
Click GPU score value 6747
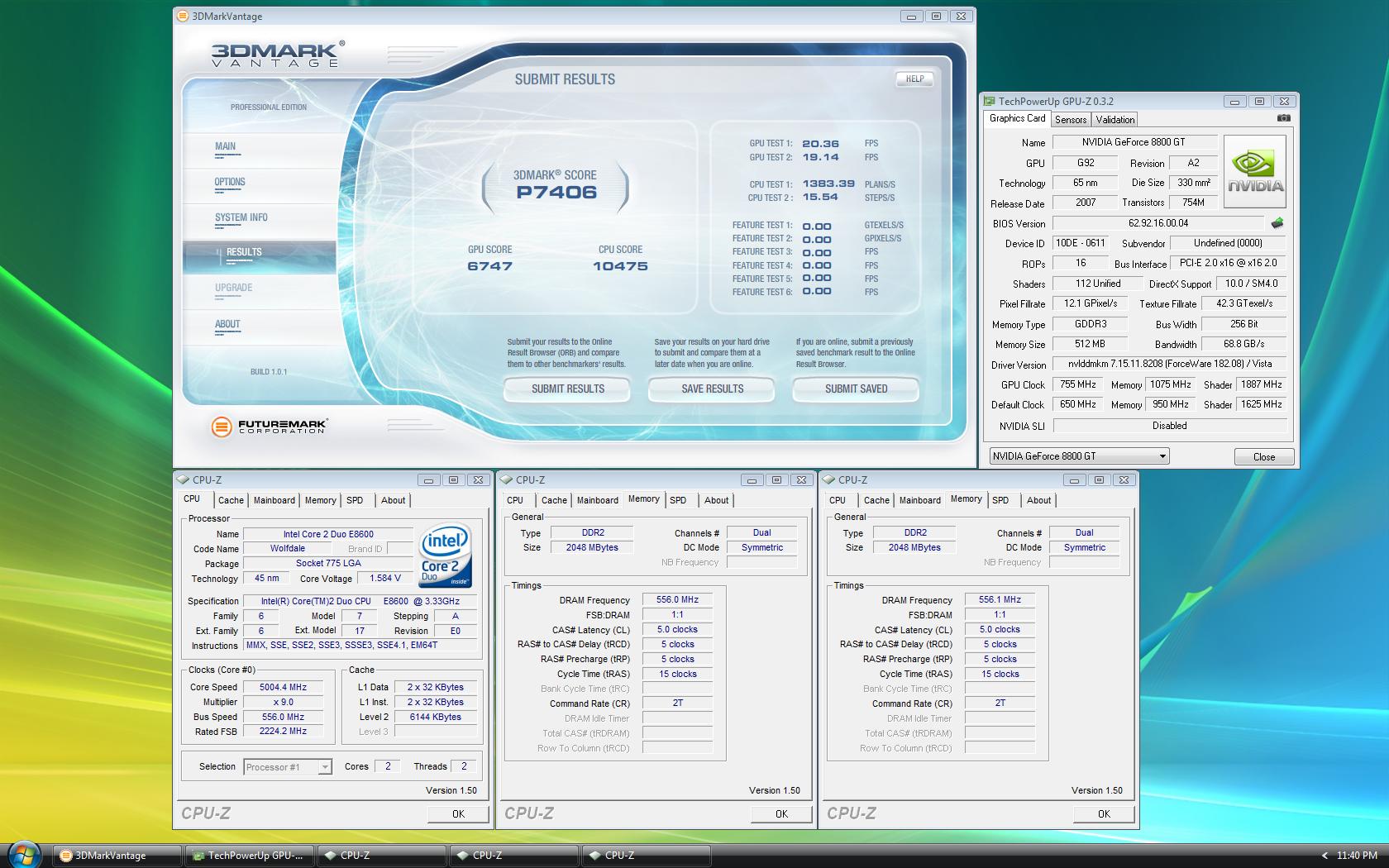click(490, 266)
